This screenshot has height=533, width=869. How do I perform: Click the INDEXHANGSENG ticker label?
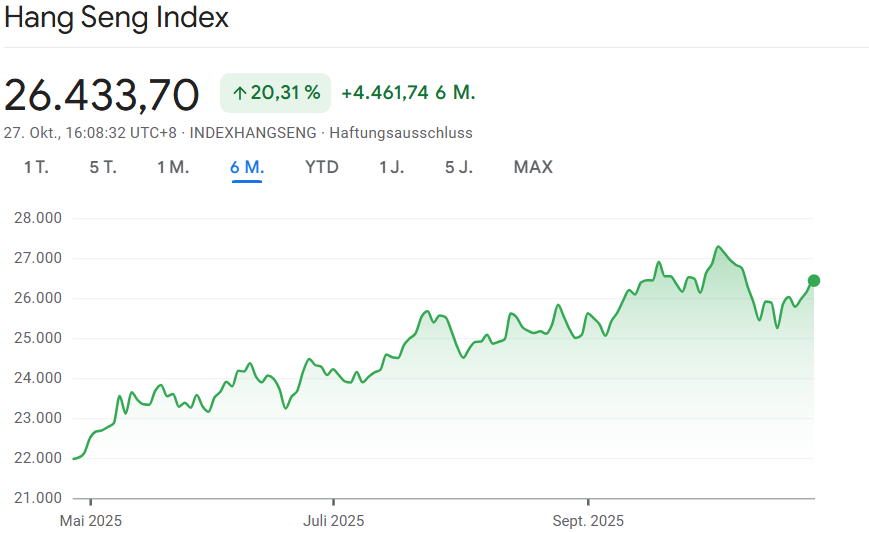pyautogui.click(x=253, y=133)
